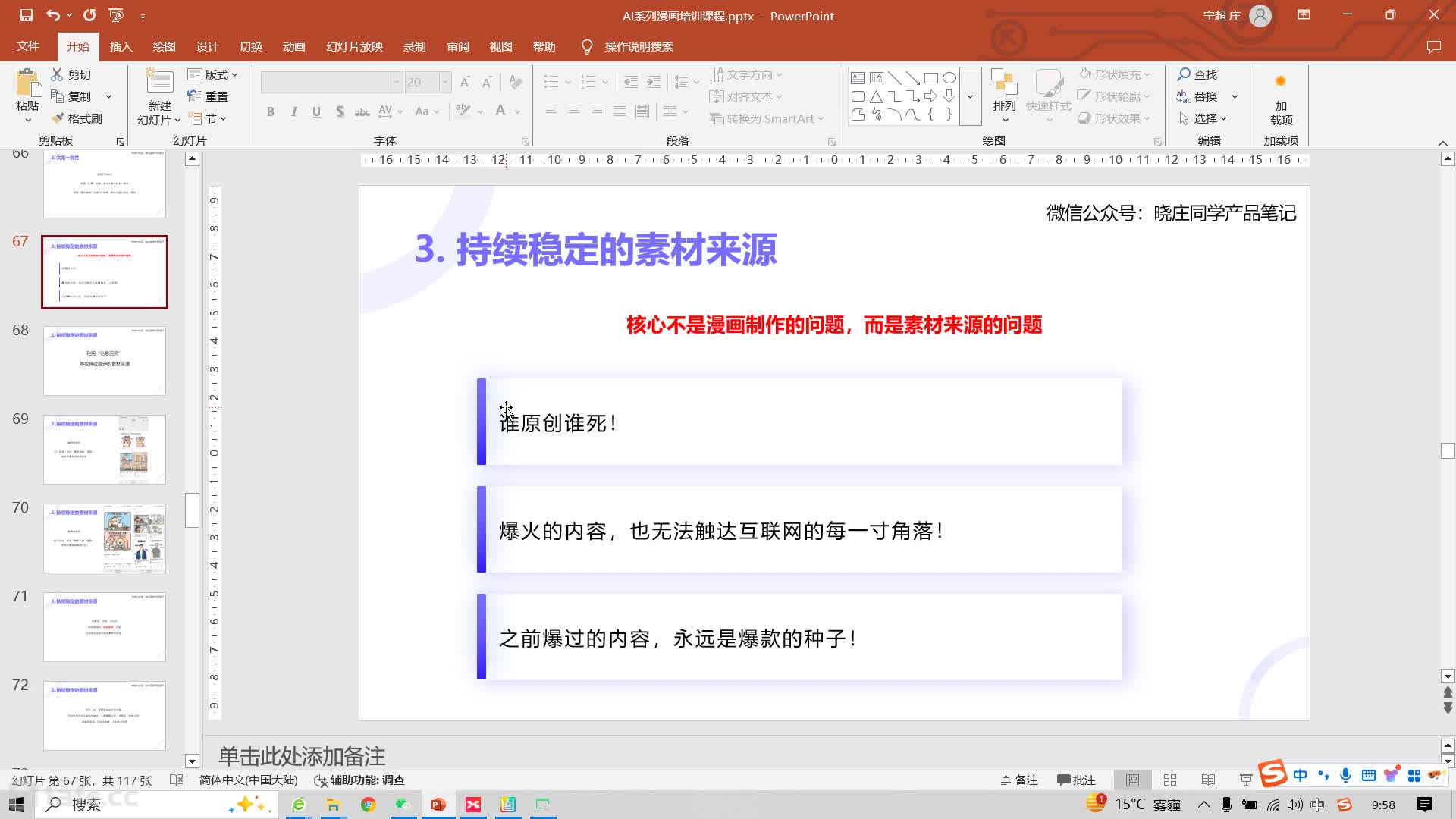Click the Find magnifier icon

pyautogui.click(x=1184, y=74)
